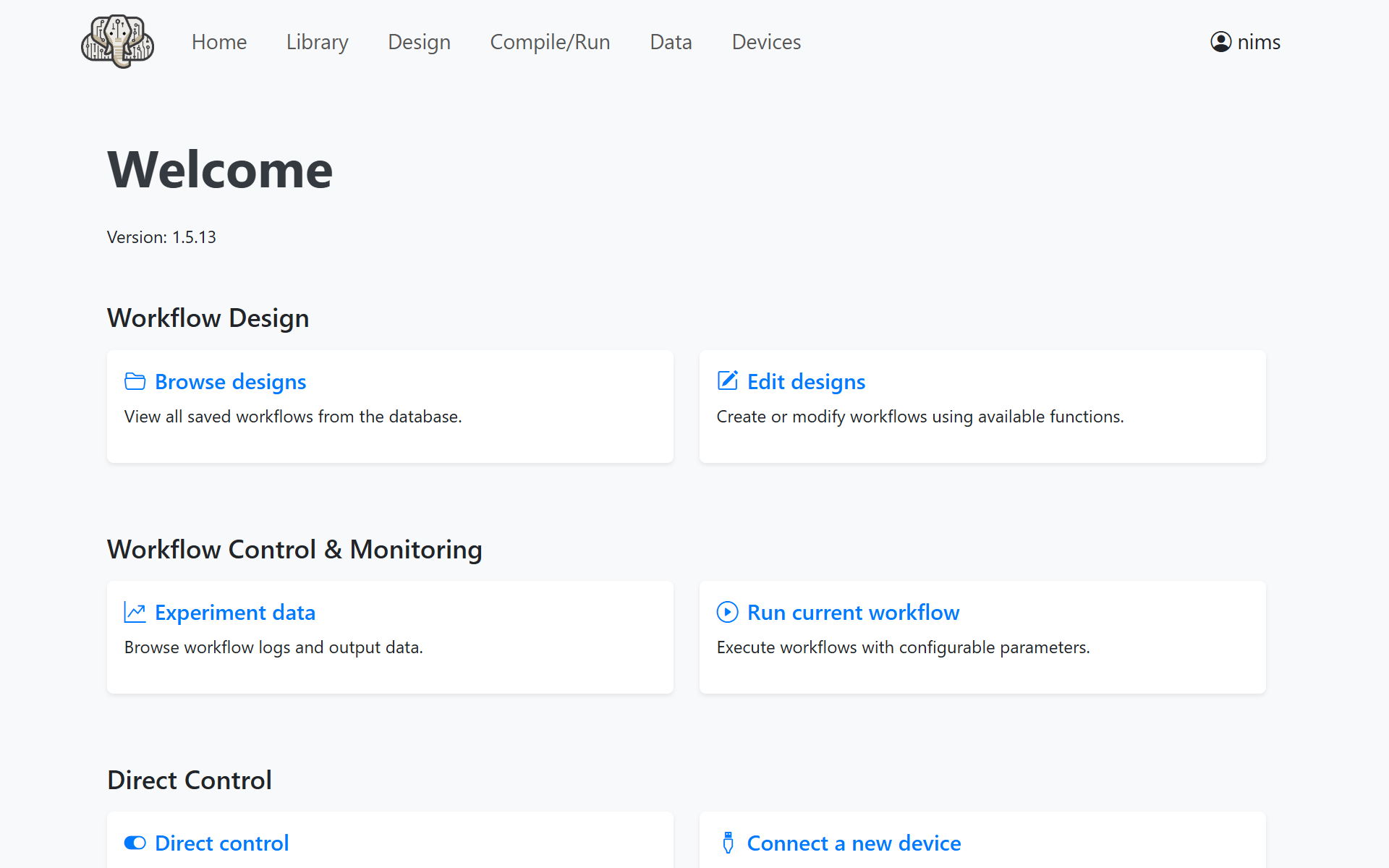Go to the Library page
The height and width of the screenshot is (868, 1389).
317,42
